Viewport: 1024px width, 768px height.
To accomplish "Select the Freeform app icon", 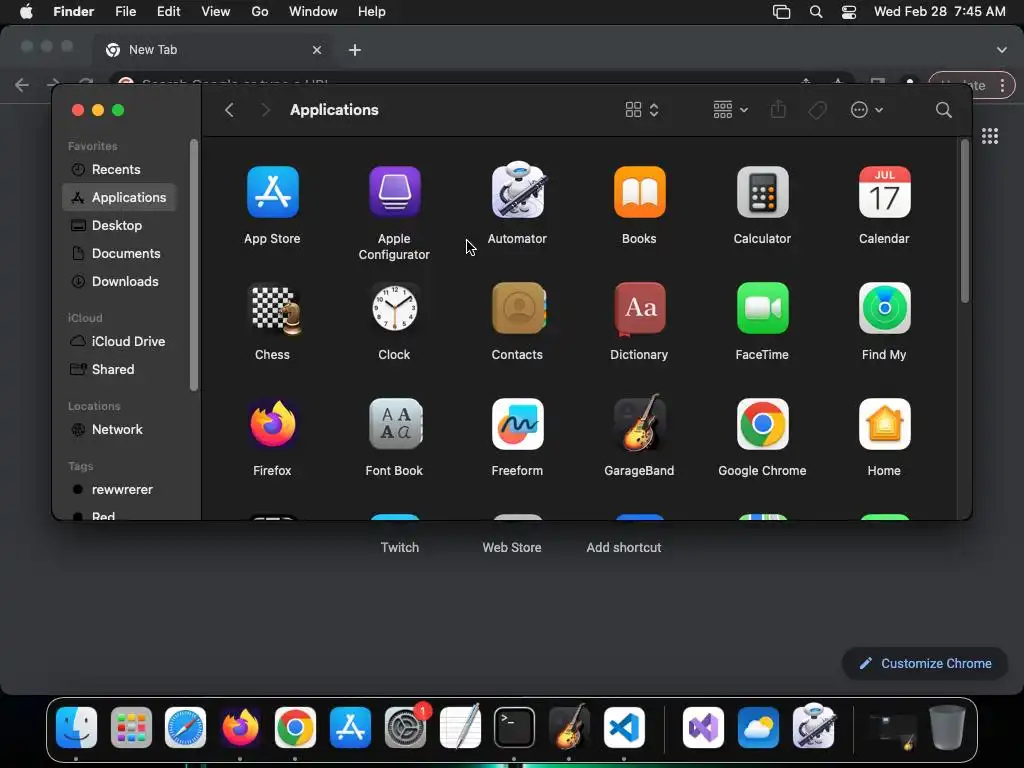I will point(517,424).
